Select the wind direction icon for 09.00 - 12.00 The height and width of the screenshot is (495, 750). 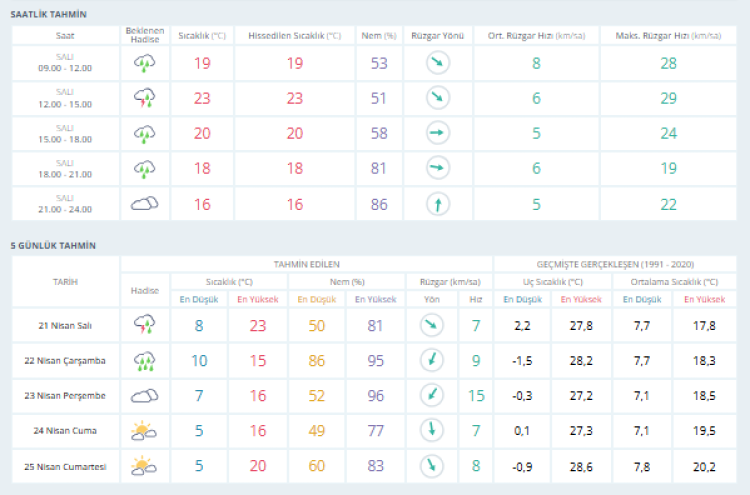pyautogui.click(x=437, y=63)
